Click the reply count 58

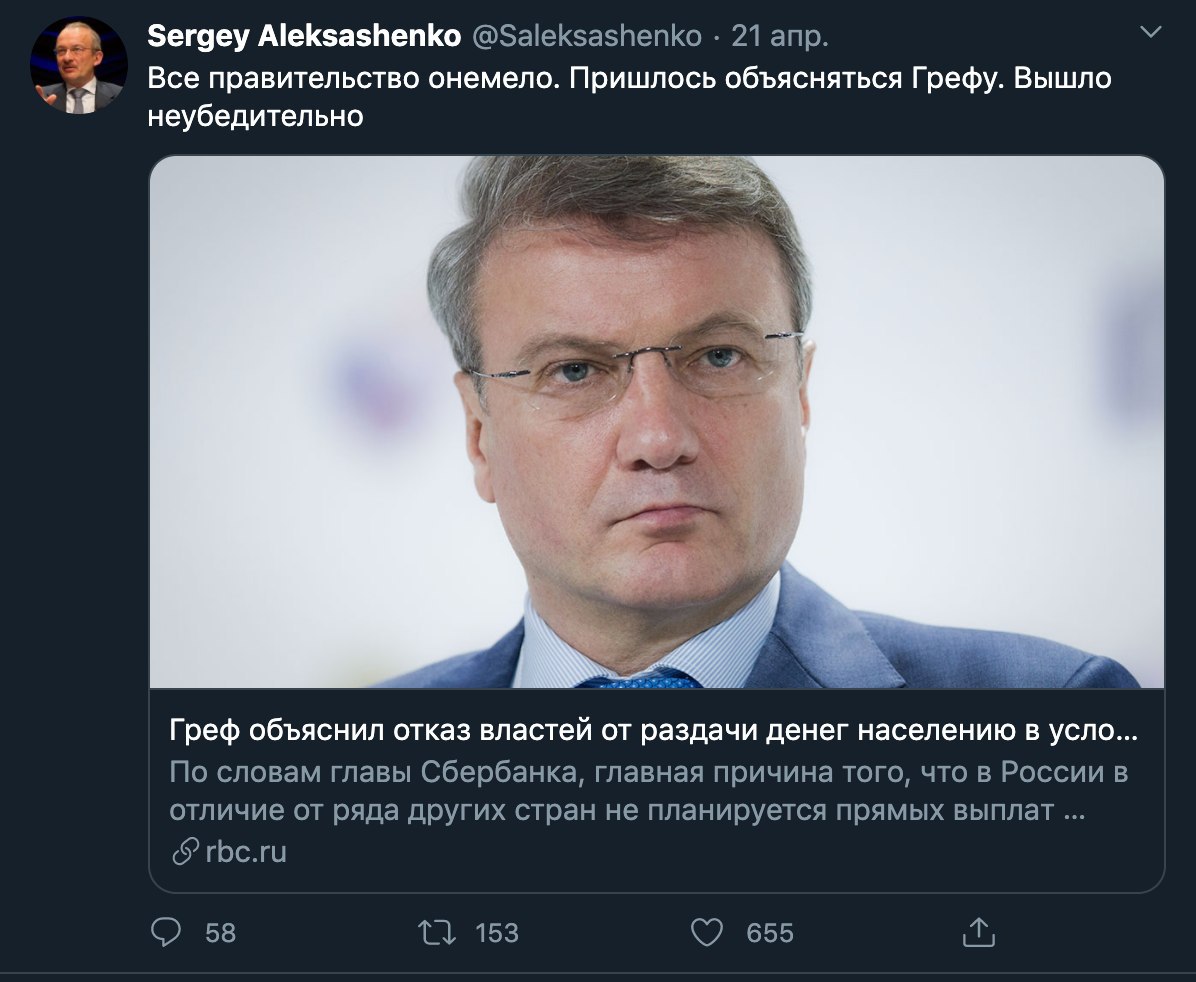pyautogui.click(x=220, y=933)
